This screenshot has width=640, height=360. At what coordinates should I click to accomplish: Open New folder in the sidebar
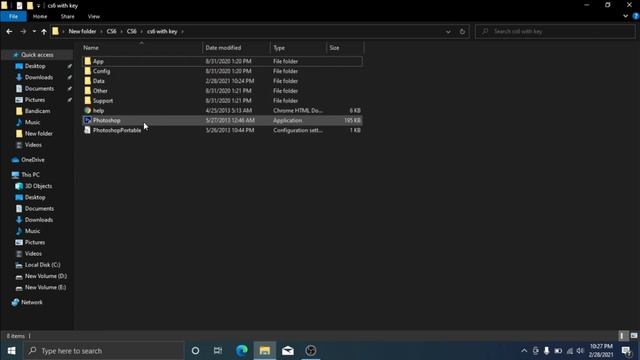[38, 133]
